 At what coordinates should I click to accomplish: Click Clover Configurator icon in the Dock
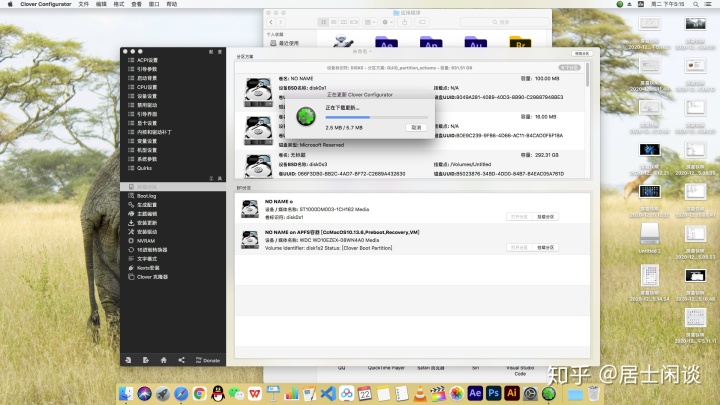coord(549,394)
